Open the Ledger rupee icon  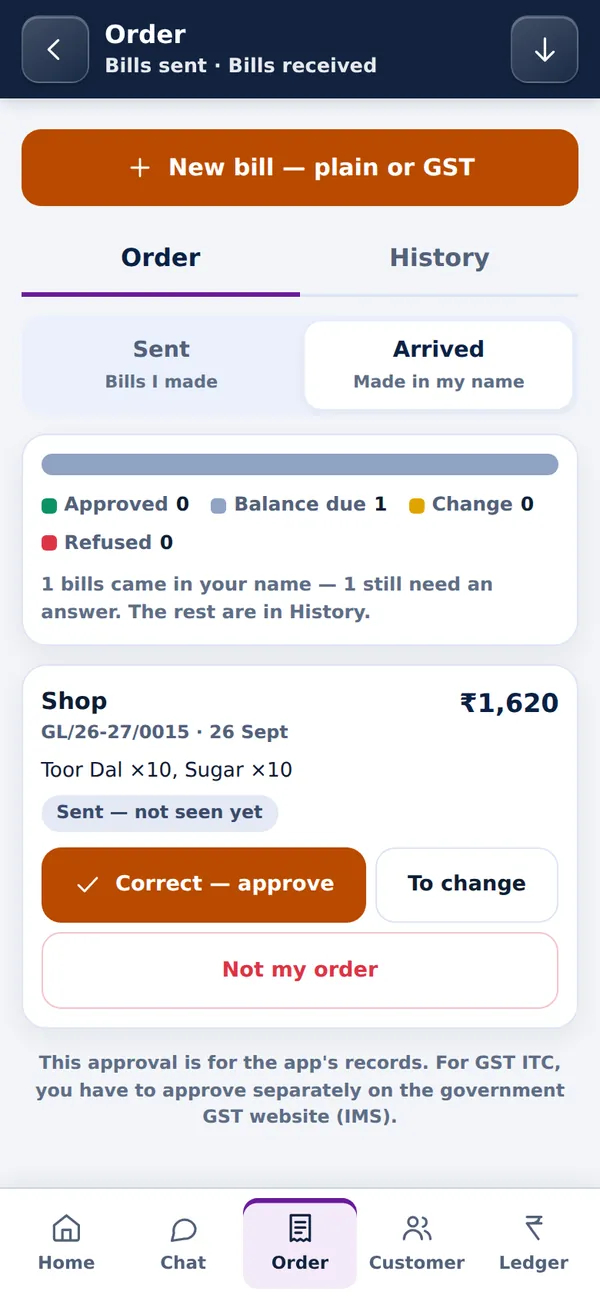(534, 1228)
